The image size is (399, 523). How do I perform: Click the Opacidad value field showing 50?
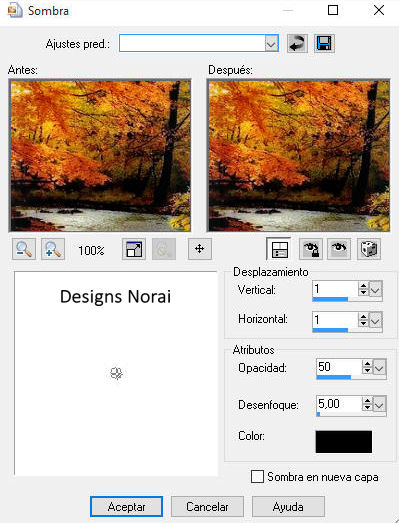coord(339,367)
